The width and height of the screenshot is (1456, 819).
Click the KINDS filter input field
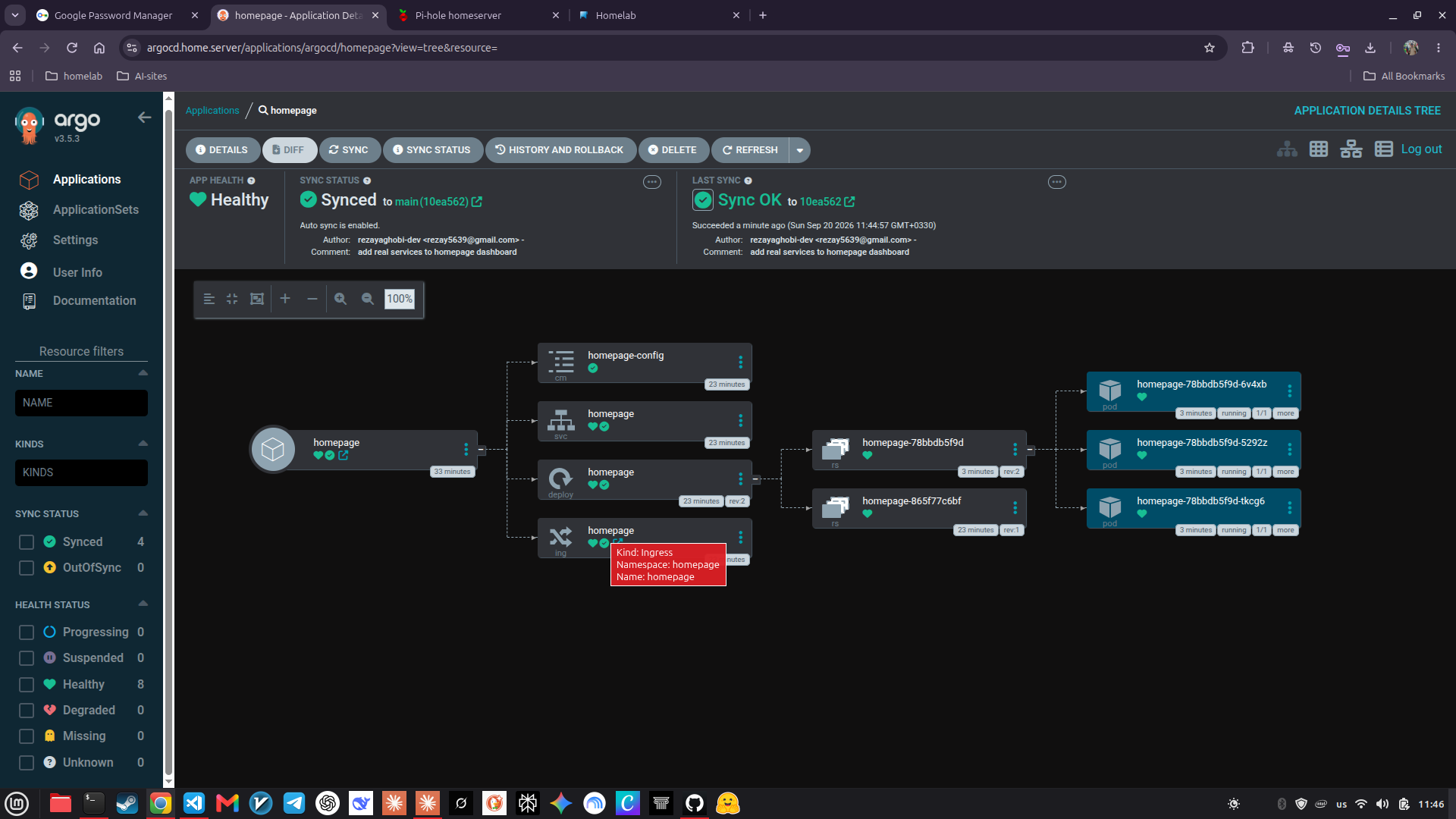(81, 473)
